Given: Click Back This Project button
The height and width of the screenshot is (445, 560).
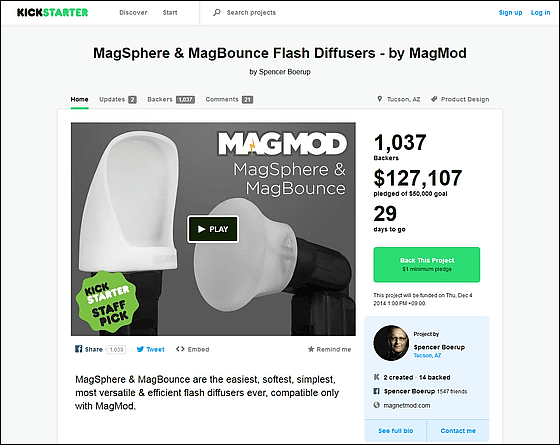Looking at the screenshot, I should [427, 265].
